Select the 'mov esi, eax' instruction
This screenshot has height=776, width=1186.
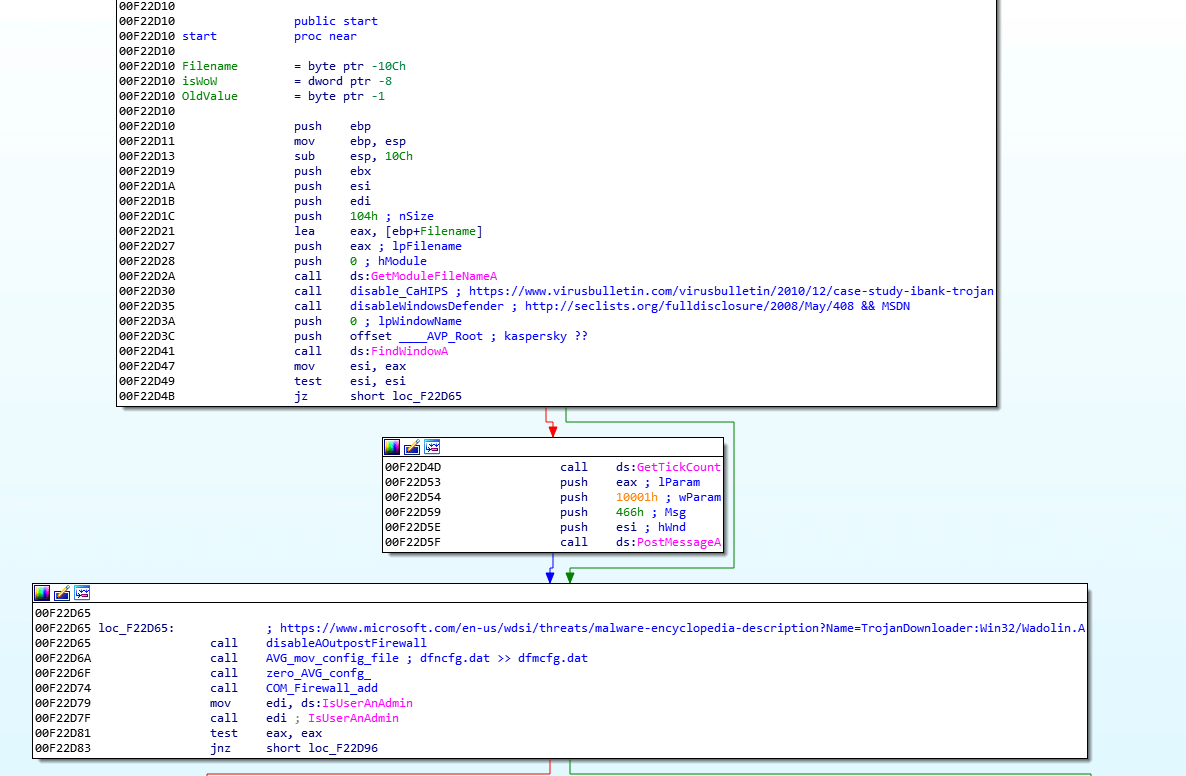349,366
